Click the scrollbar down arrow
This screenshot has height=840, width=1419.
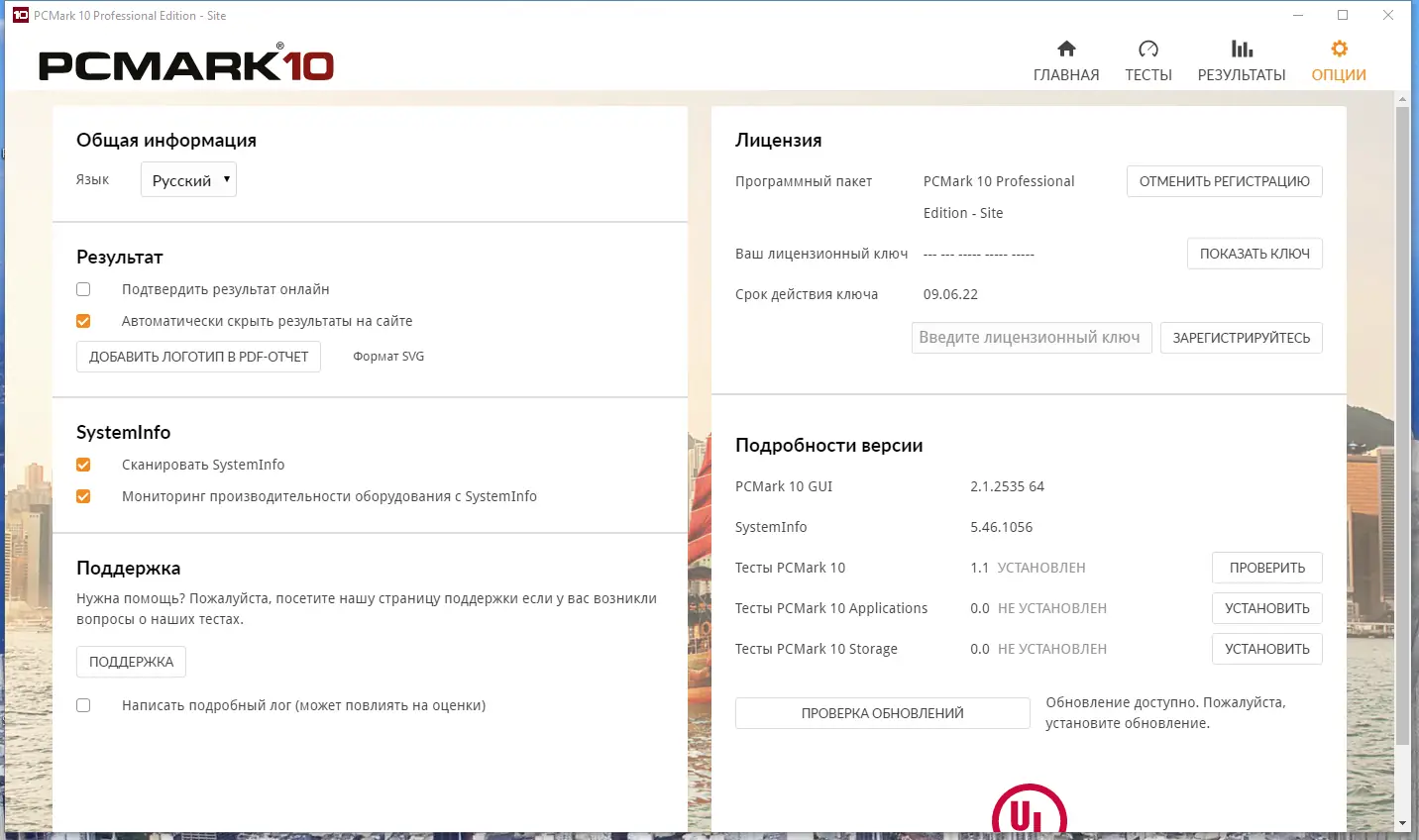pyautogui.click(x=1402, y=823)
